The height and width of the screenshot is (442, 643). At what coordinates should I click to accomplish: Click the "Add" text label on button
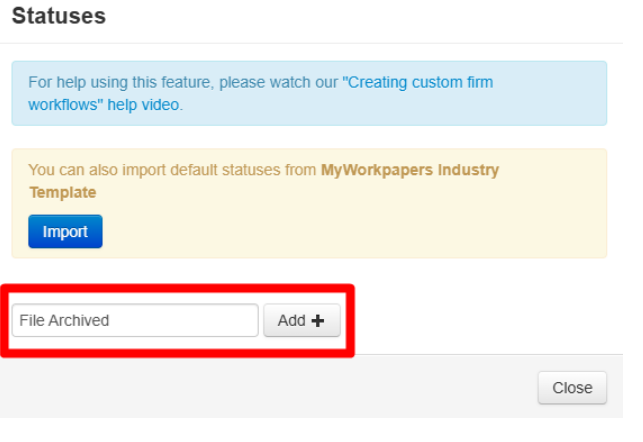click(291, 321)
